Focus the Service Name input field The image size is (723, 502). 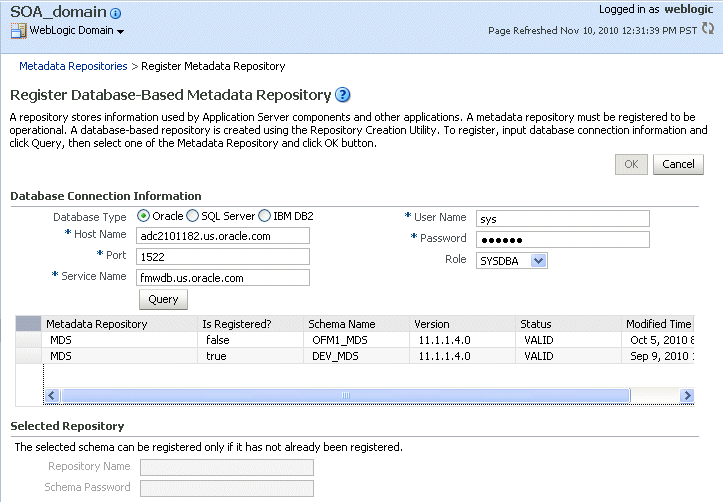point(223,278)
